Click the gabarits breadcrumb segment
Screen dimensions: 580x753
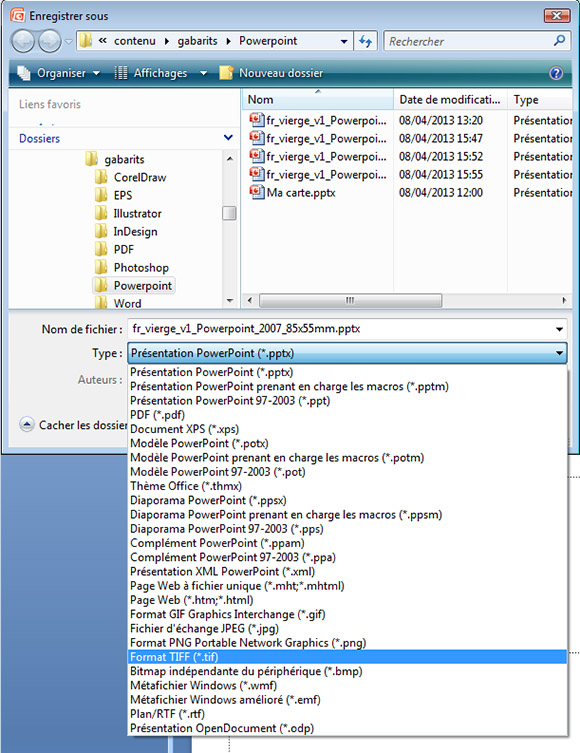(x=197, y=41)
